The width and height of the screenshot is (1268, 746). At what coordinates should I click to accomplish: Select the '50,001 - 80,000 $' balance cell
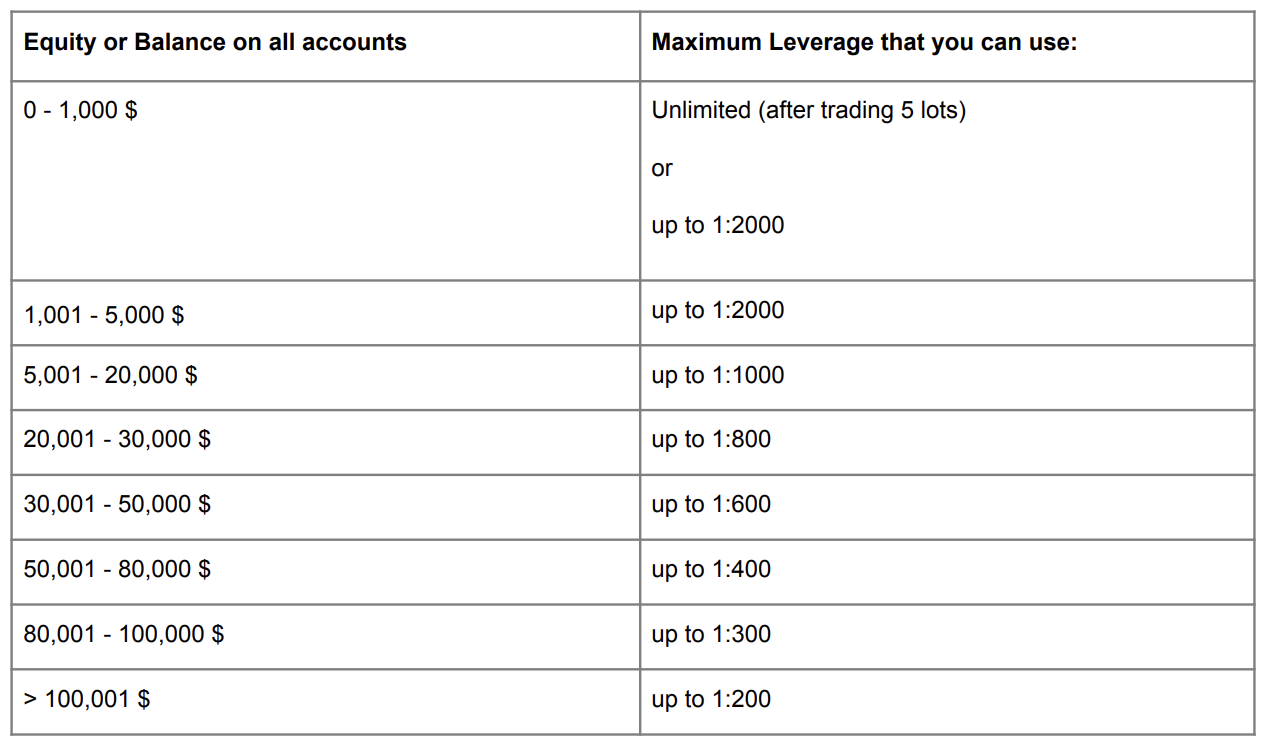tap(117, 569)
